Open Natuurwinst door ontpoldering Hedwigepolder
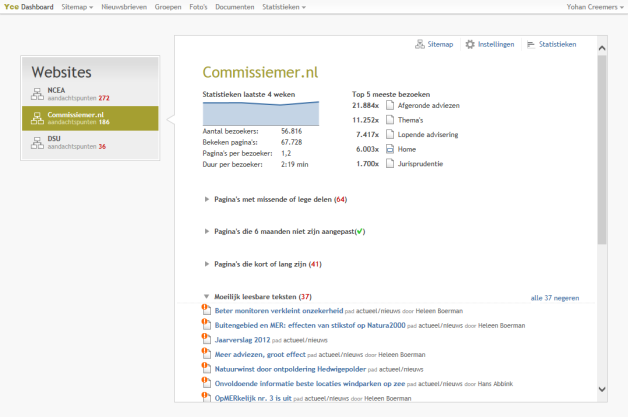This screenshot has height=417, width=628. tap(290, 369)
